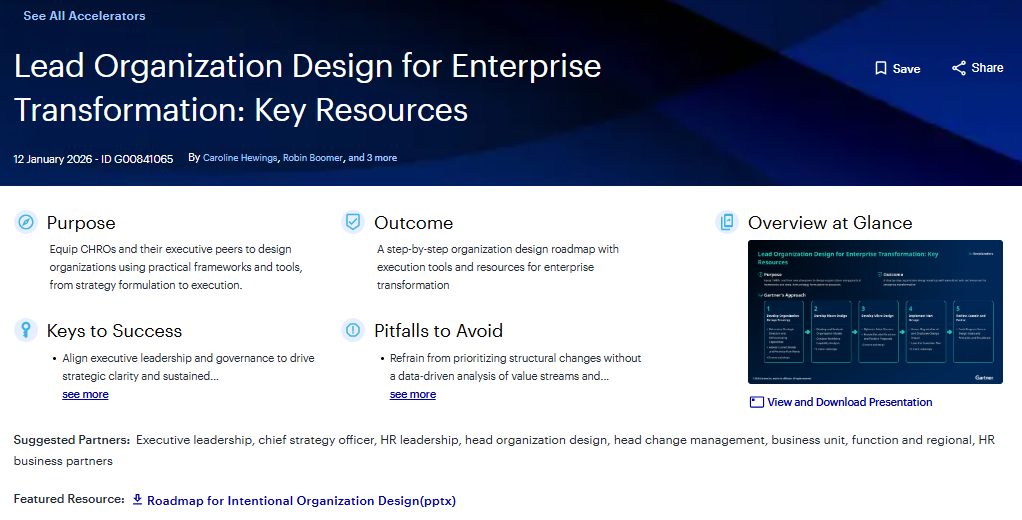The width and height of the screenshot is (1022, 520).
Task: Click the Overview at Glance document icon
Action: click(727, 222)
